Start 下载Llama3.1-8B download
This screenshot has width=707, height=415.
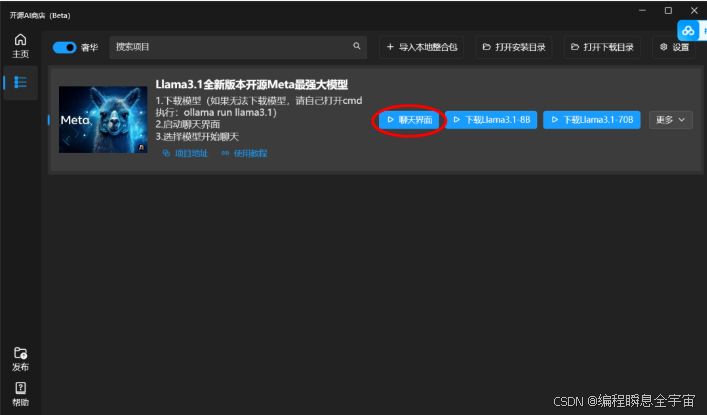pyautogui.click(x=491, y=120)
